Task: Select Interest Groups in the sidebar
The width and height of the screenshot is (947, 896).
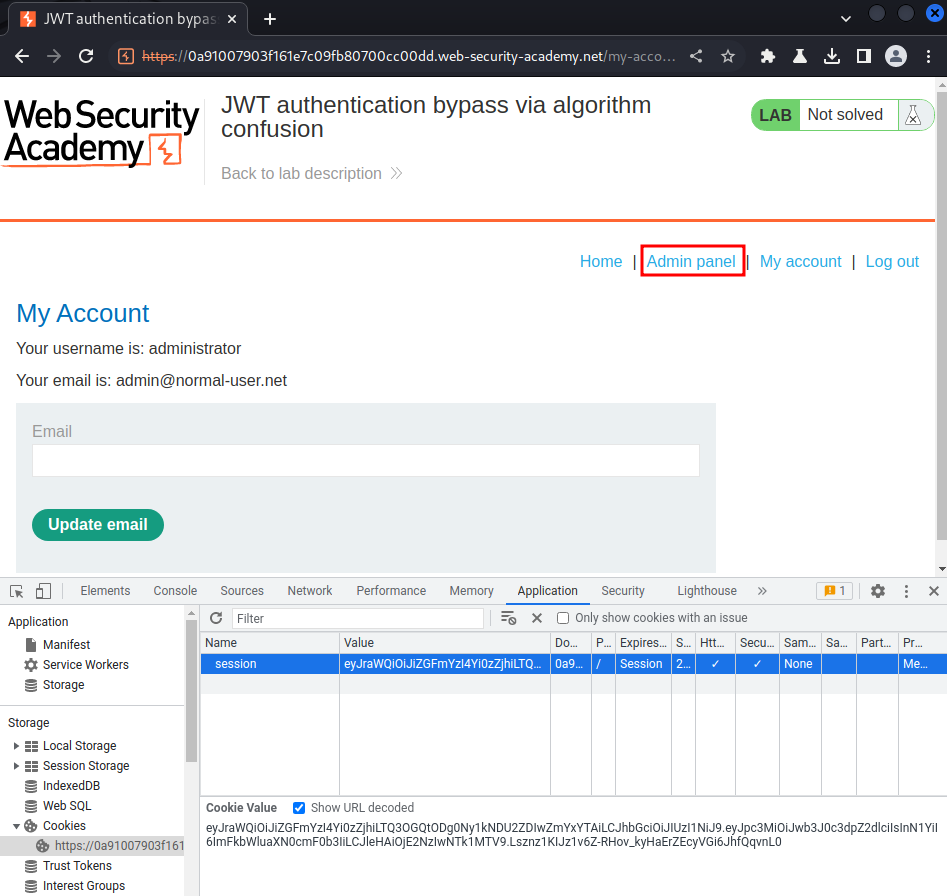Action: click(x=84, y=886)
